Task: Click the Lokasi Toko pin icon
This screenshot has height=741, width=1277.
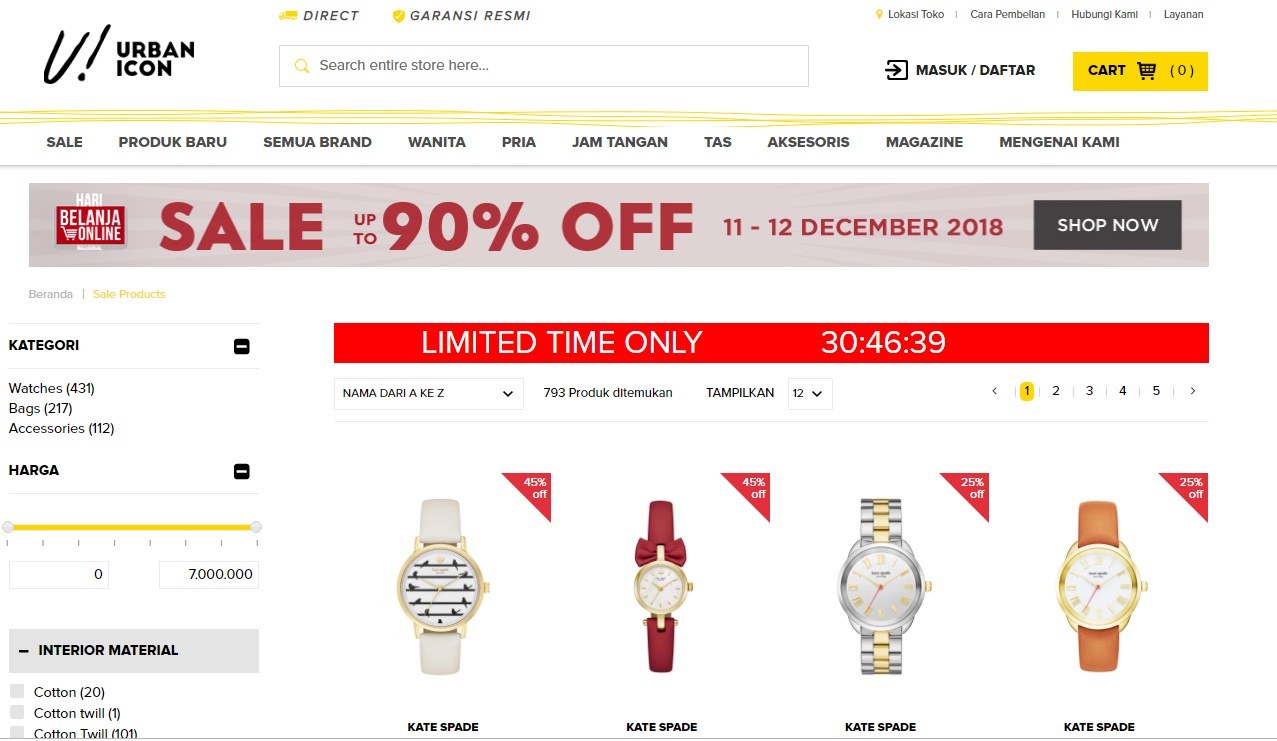Action: [x=880, y=15]
